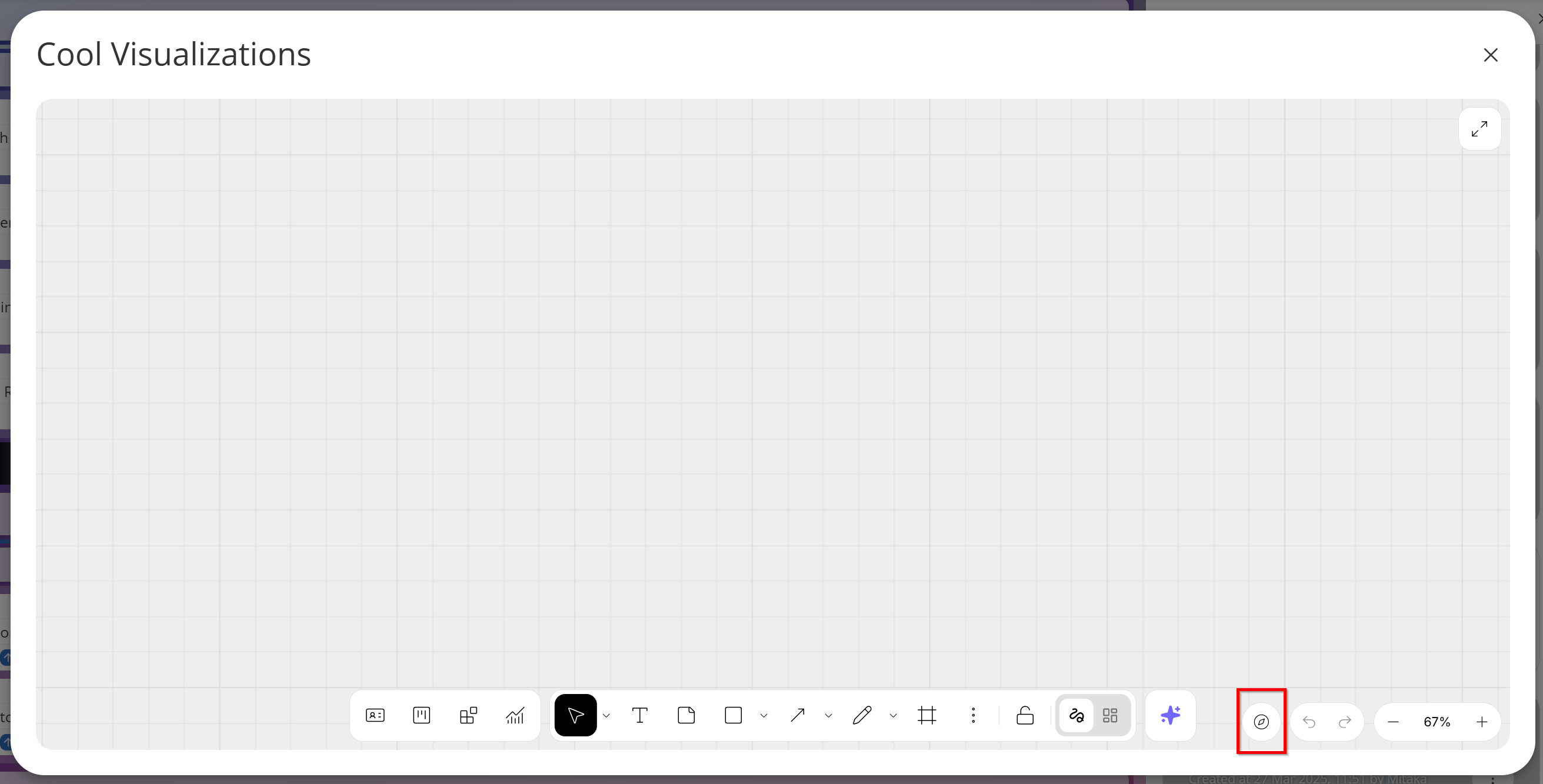Screen dimensions: 1543x784
Task: Expand the select tool options chevron
Action: (606, 716)
